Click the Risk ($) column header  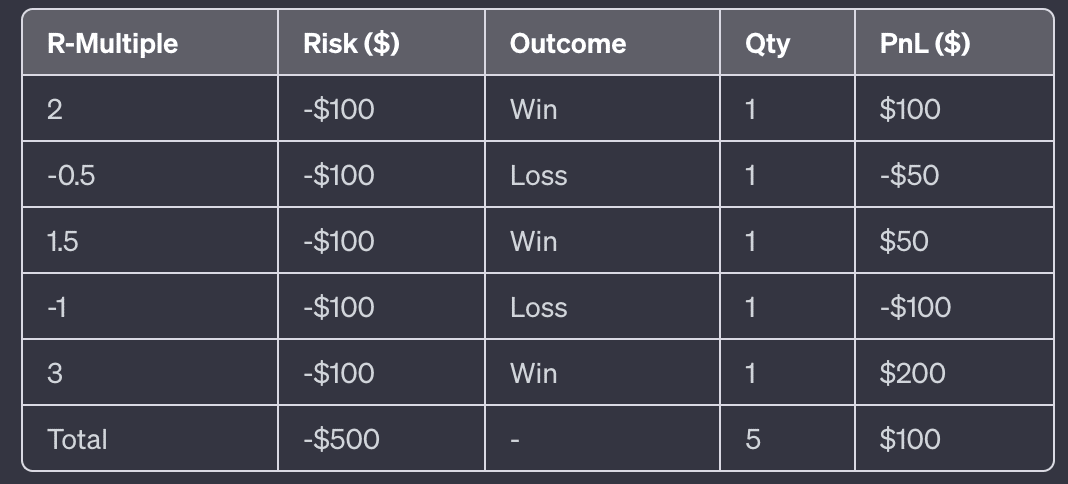coord(351,44)
